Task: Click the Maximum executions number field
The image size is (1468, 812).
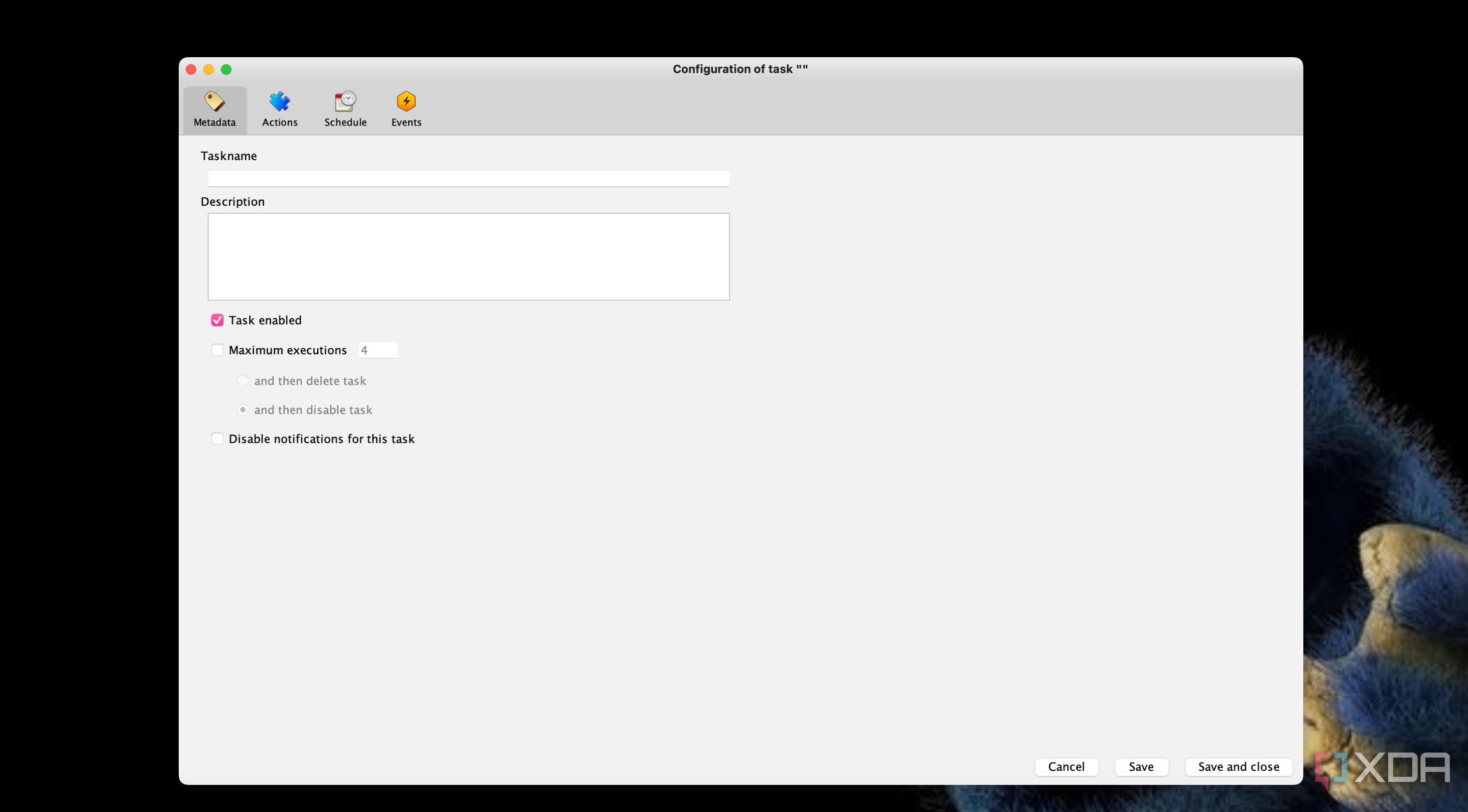Action: [x=378, y=350]
